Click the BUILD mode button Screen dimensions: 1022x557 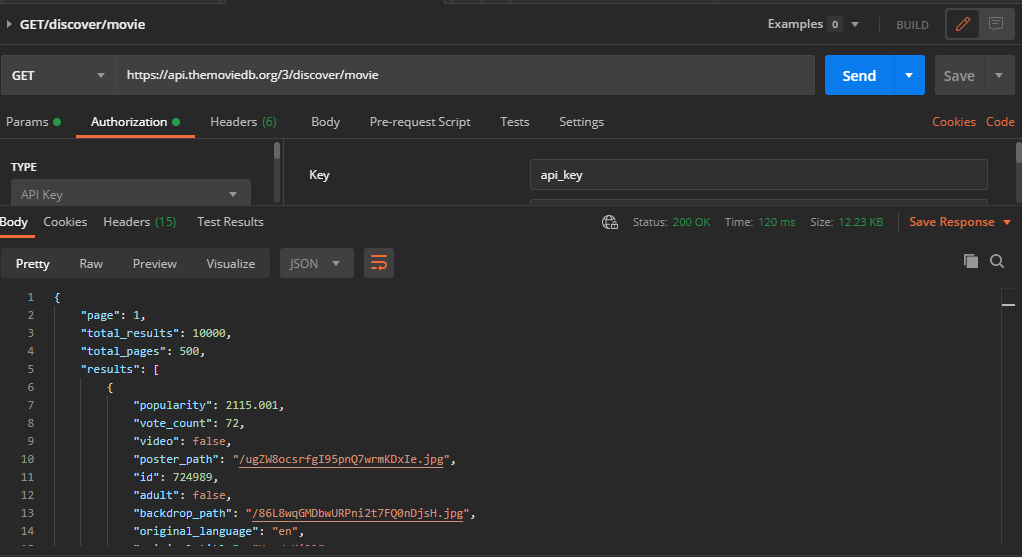[912, 25]
